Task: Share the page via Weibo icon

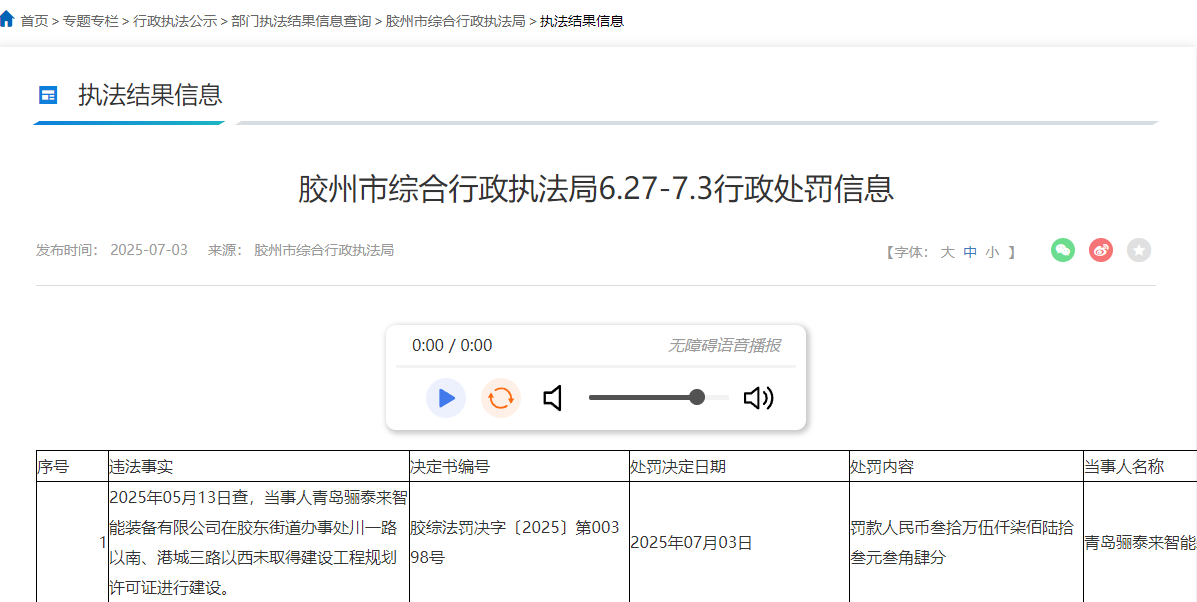Action: pos(1100,250)
